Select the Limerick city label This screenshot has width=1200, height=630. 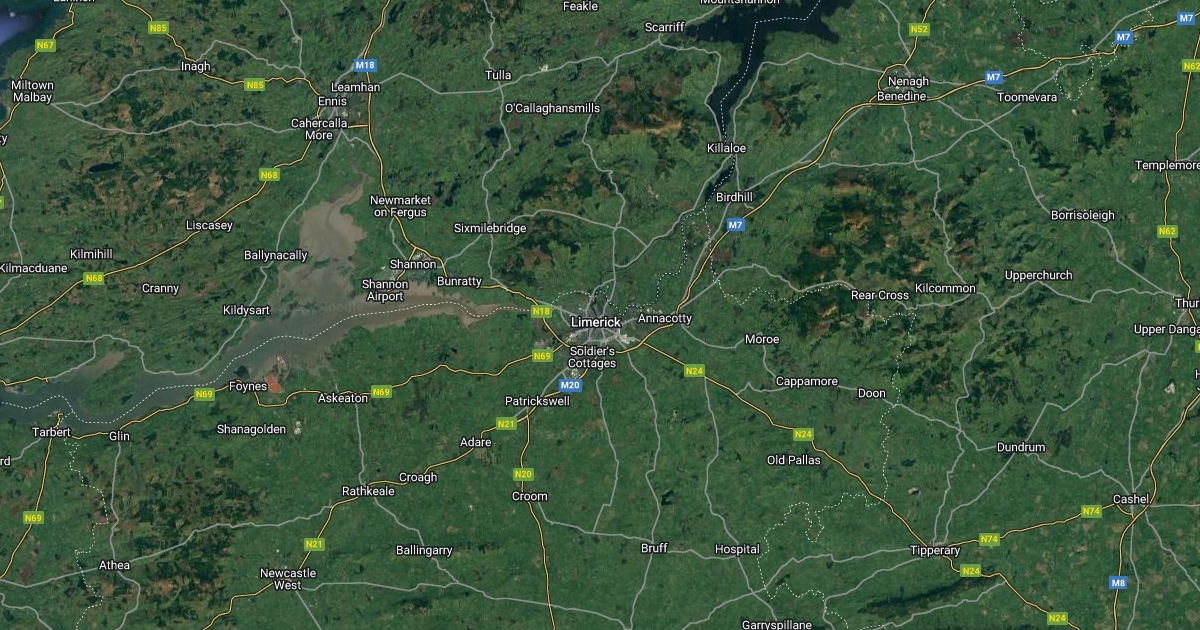(x=595, y=322)
